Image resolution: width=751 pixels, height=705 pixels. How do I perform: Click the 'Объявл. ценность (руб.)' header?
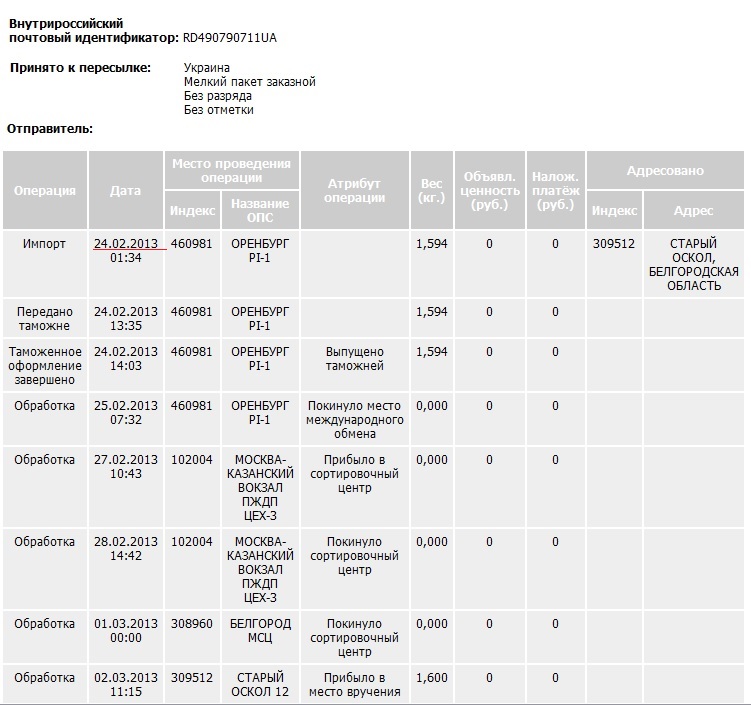click(489, 191)
